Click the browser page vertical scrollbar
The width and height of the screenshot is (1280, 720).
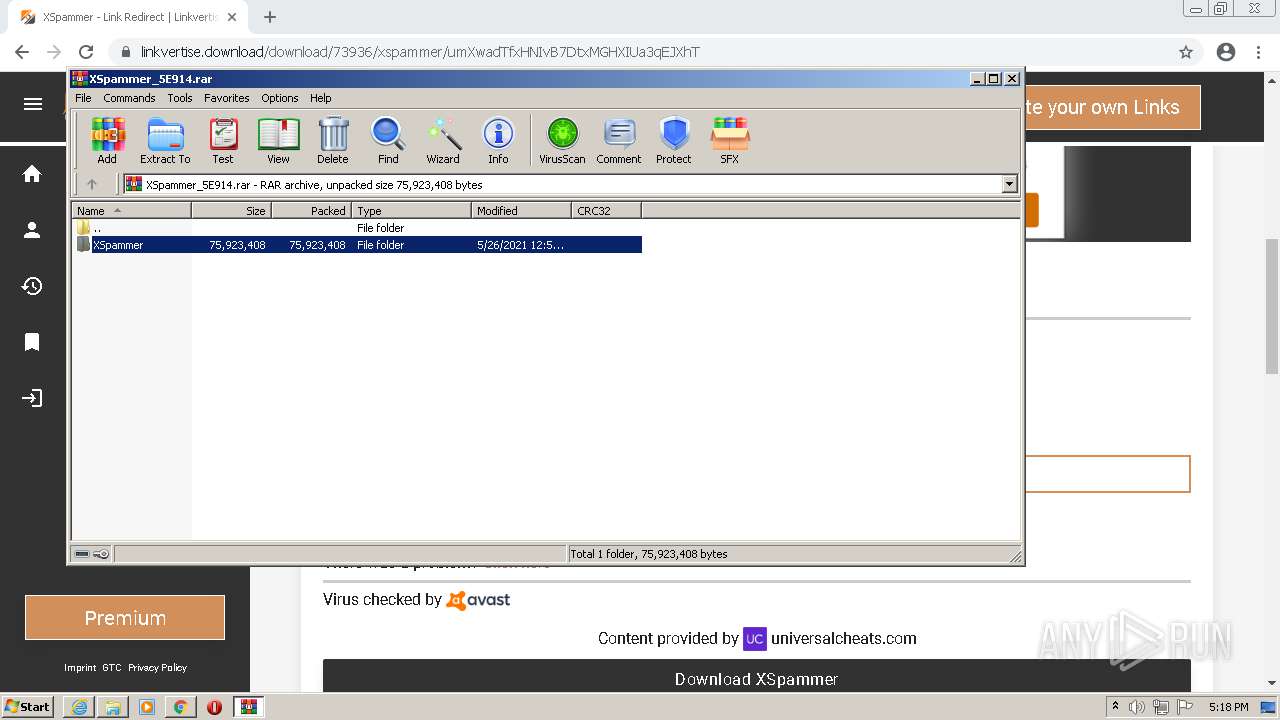click(x=1272, y=306)
